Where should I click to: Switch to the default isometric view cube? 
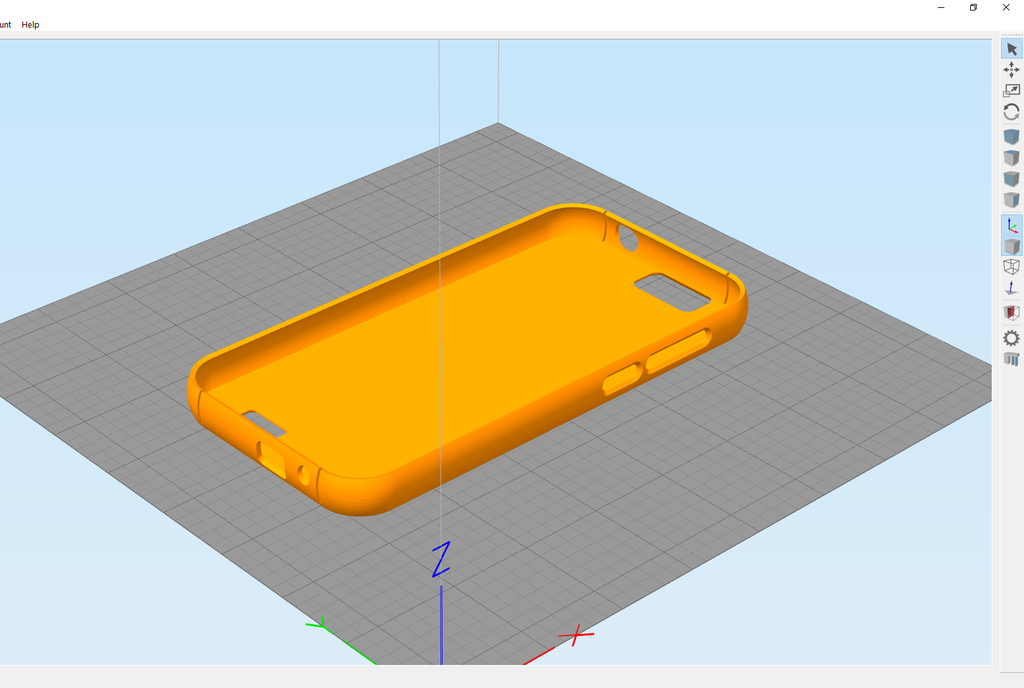point(1012,136)
